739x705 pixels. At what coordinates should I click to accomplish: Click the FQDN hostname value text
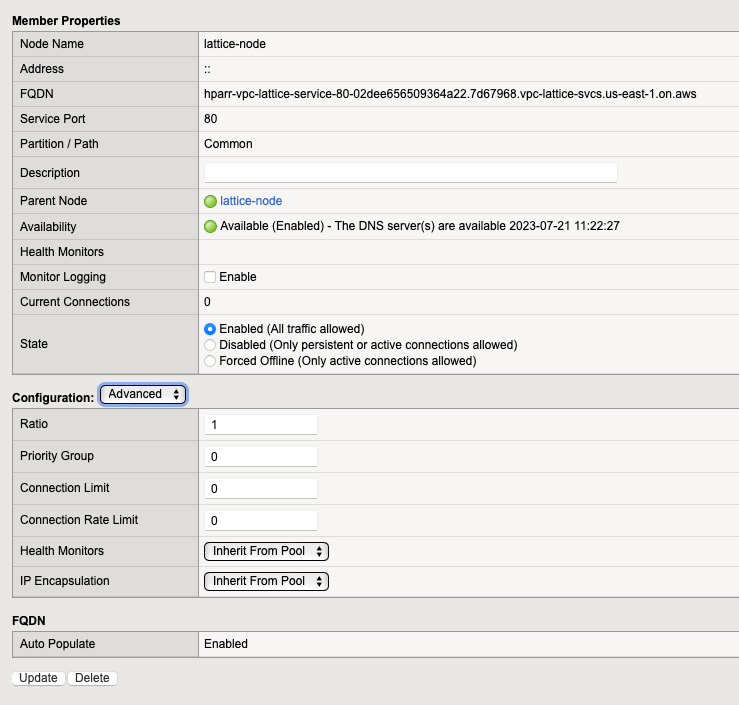450,94
